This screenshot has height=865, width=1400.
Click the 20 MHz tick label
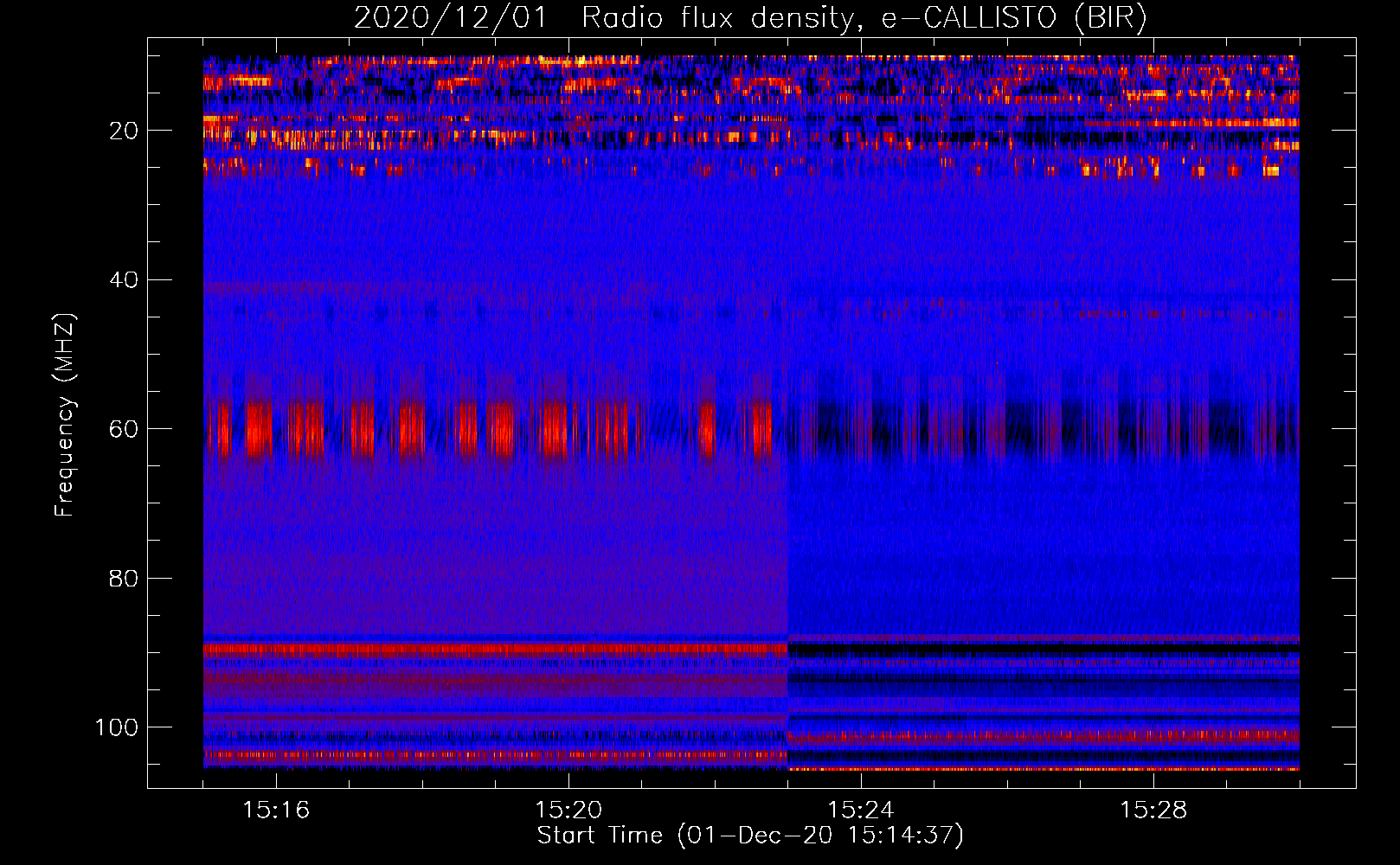124,131
